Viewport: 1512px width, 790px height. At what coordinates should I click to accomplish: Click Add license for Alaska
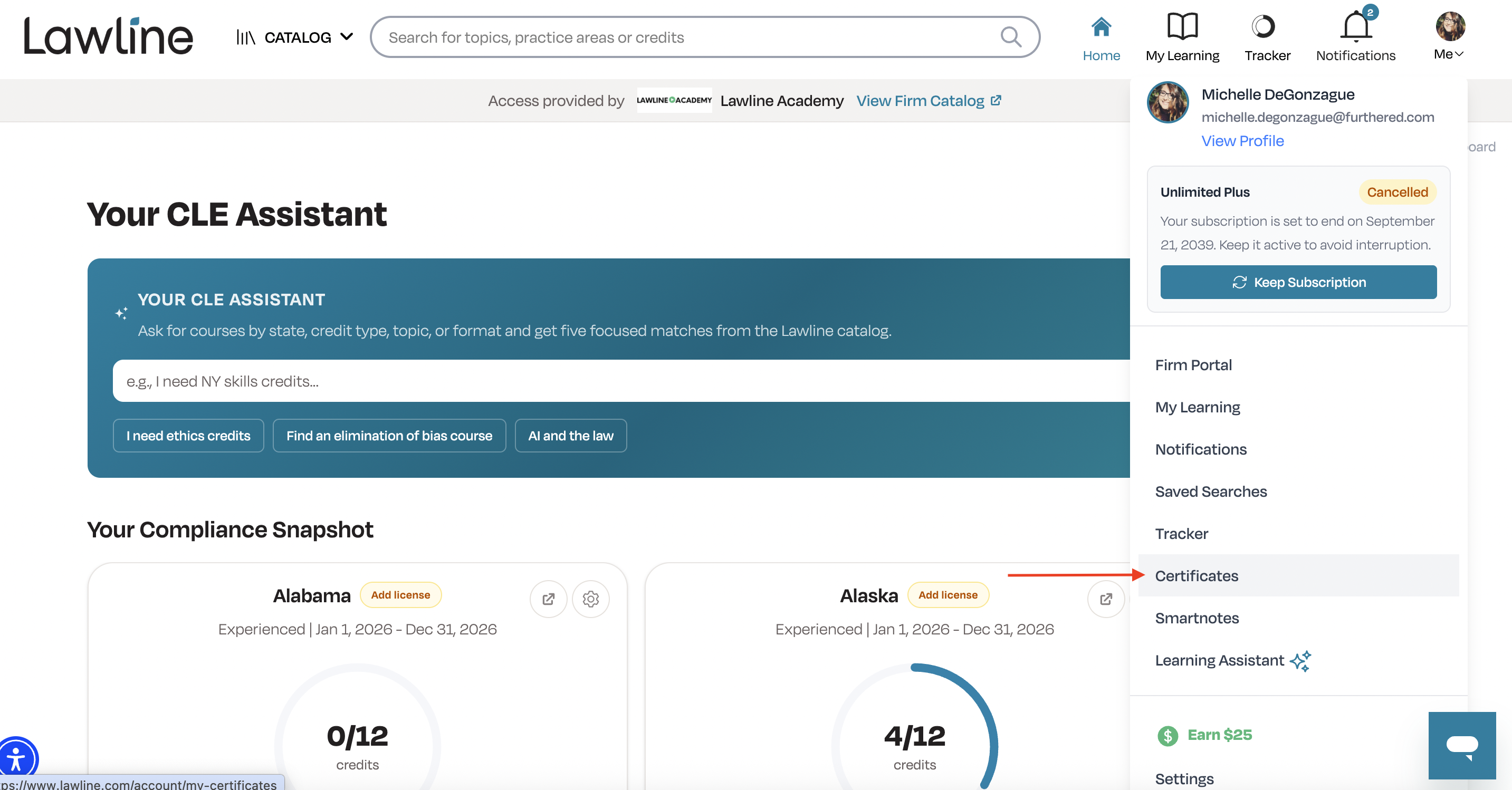[948, 595]
